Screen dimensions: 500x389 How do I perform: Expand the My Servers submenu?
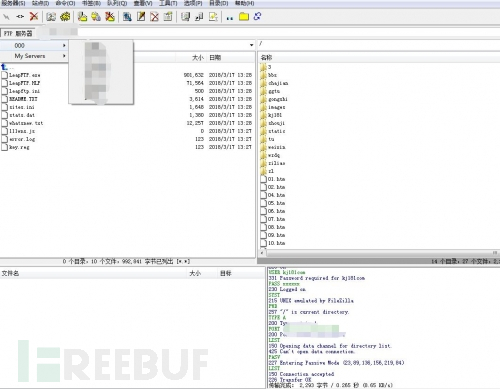click(34, 56)
